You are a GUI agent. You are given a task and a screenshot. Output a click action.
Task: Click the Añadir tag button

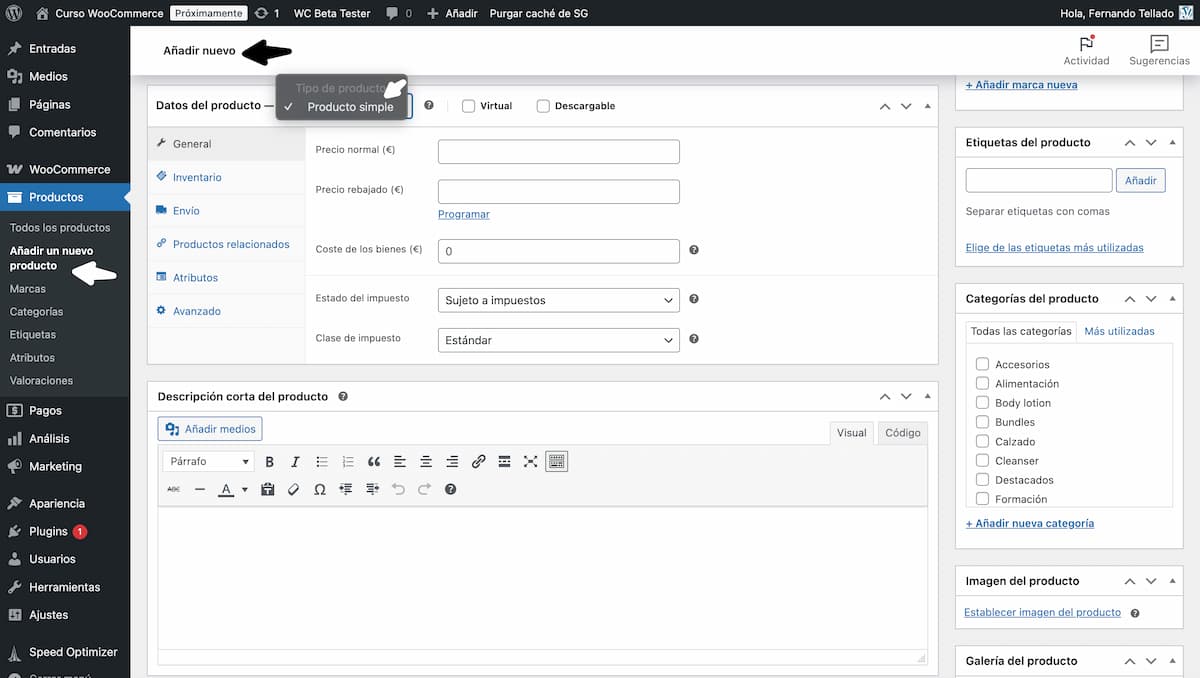pos(1140,179)
